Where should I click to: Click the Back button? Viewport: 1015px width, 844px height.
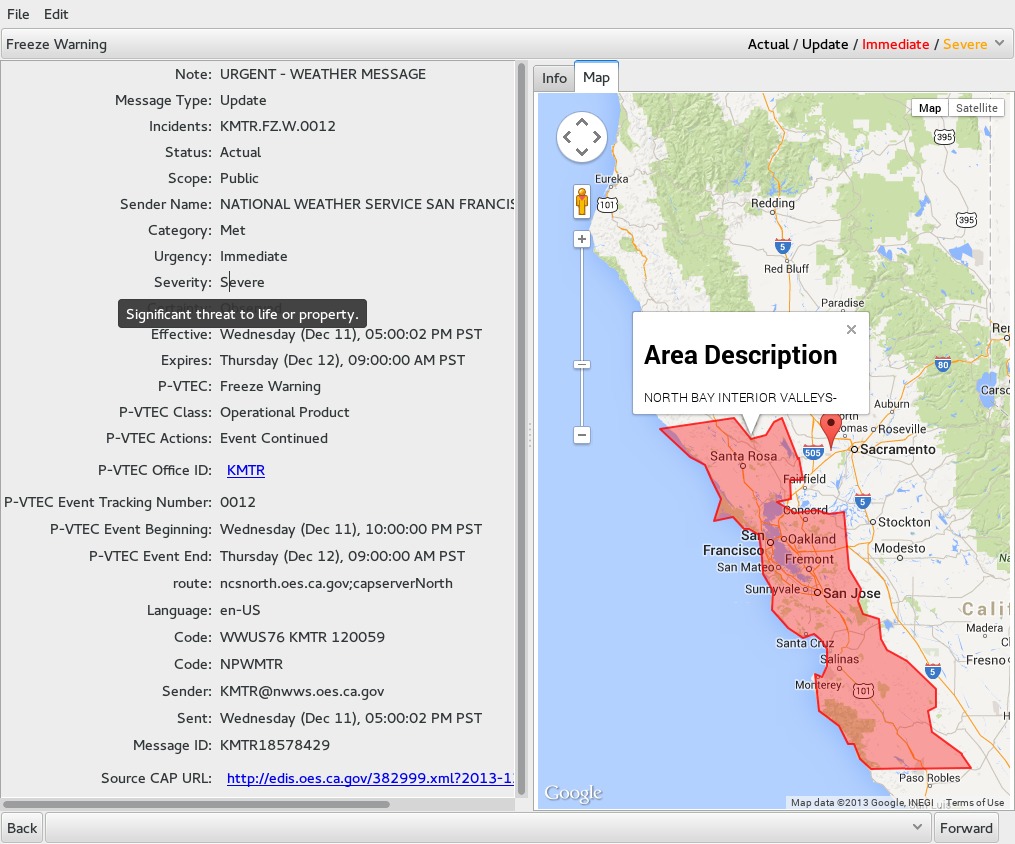[22, 828]
